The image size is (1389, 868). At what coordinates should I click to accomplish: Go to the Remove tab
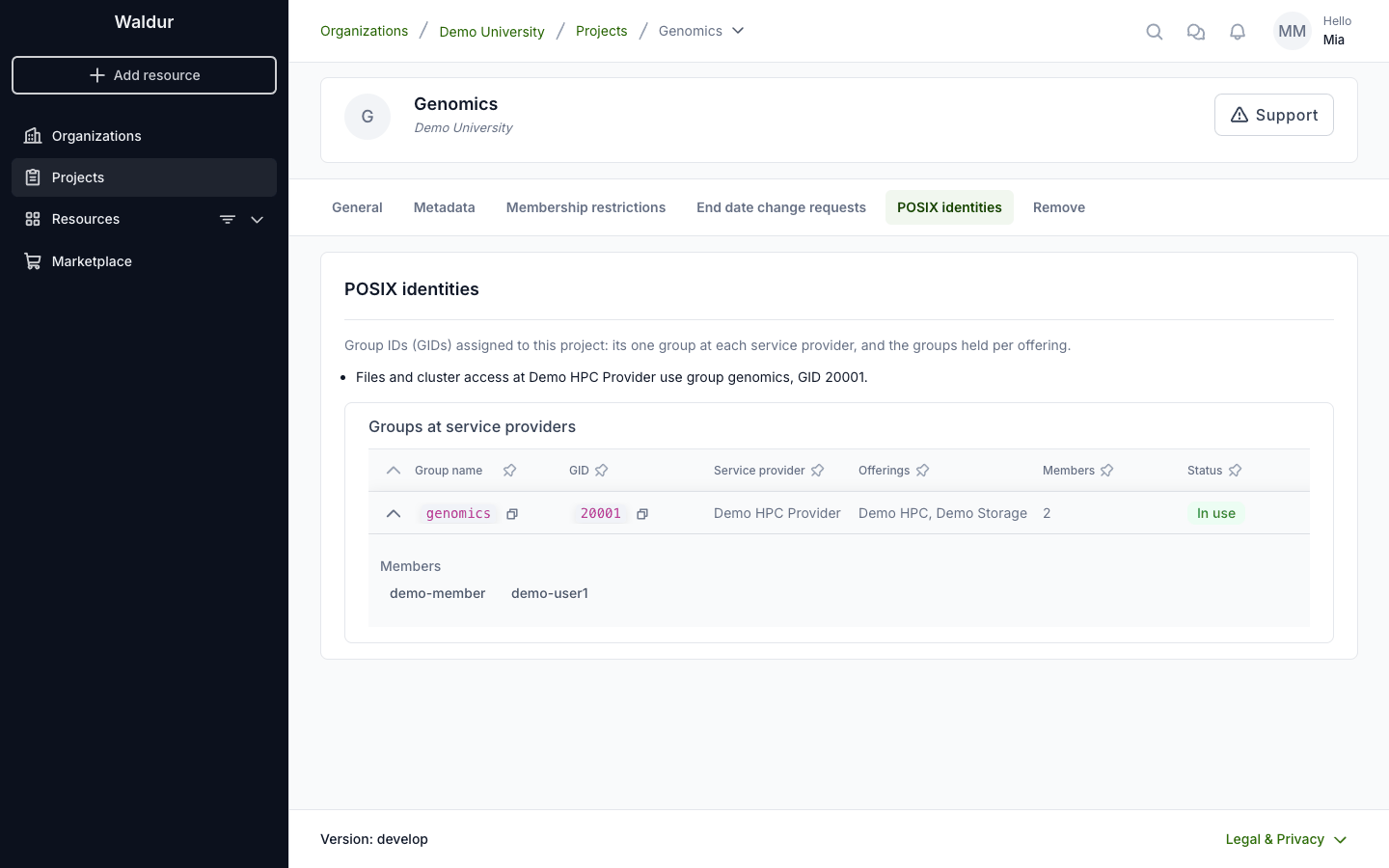click(1059, 207)
